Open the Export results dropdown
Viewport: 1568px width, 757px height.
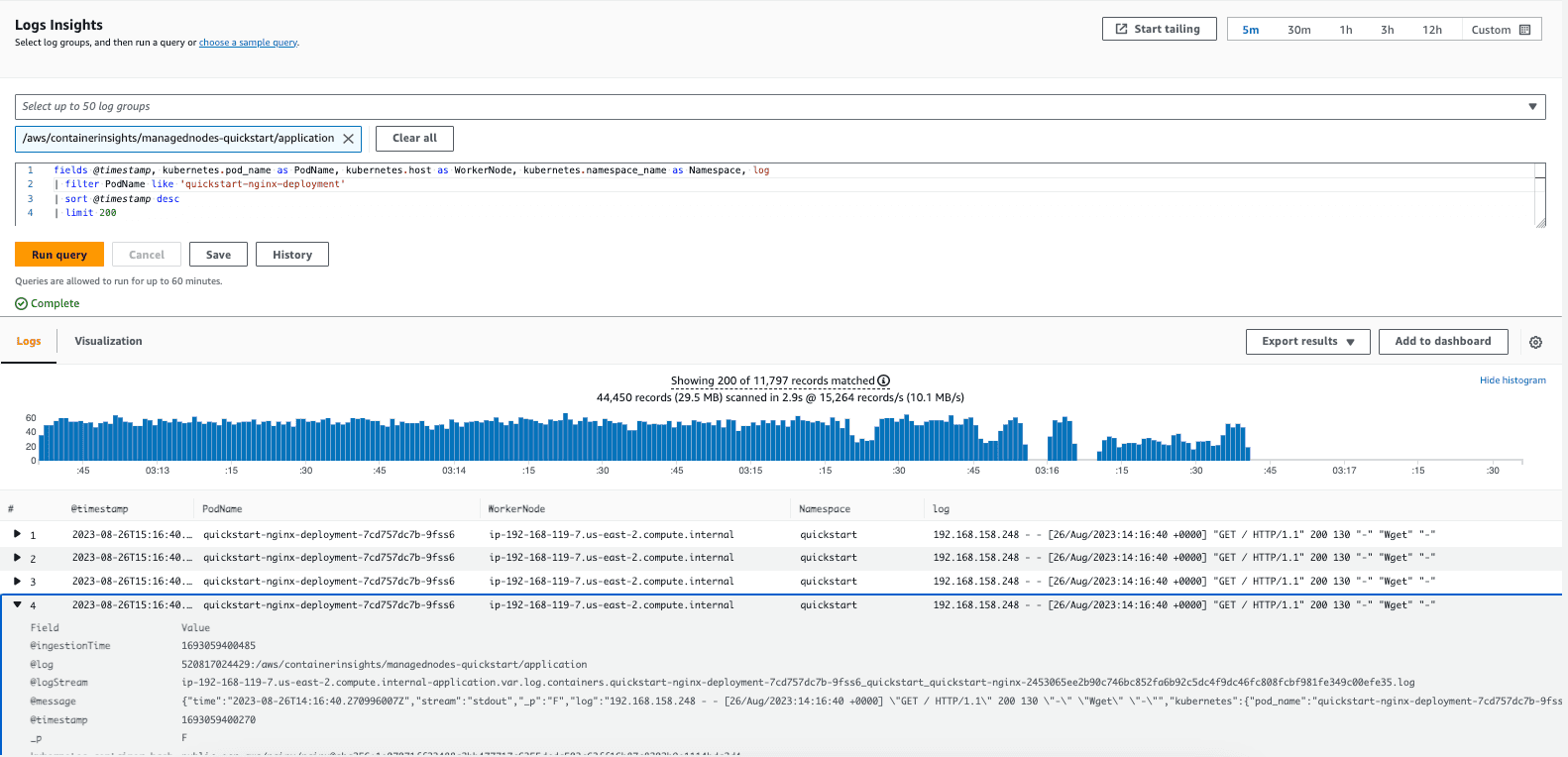point(1307,342)
